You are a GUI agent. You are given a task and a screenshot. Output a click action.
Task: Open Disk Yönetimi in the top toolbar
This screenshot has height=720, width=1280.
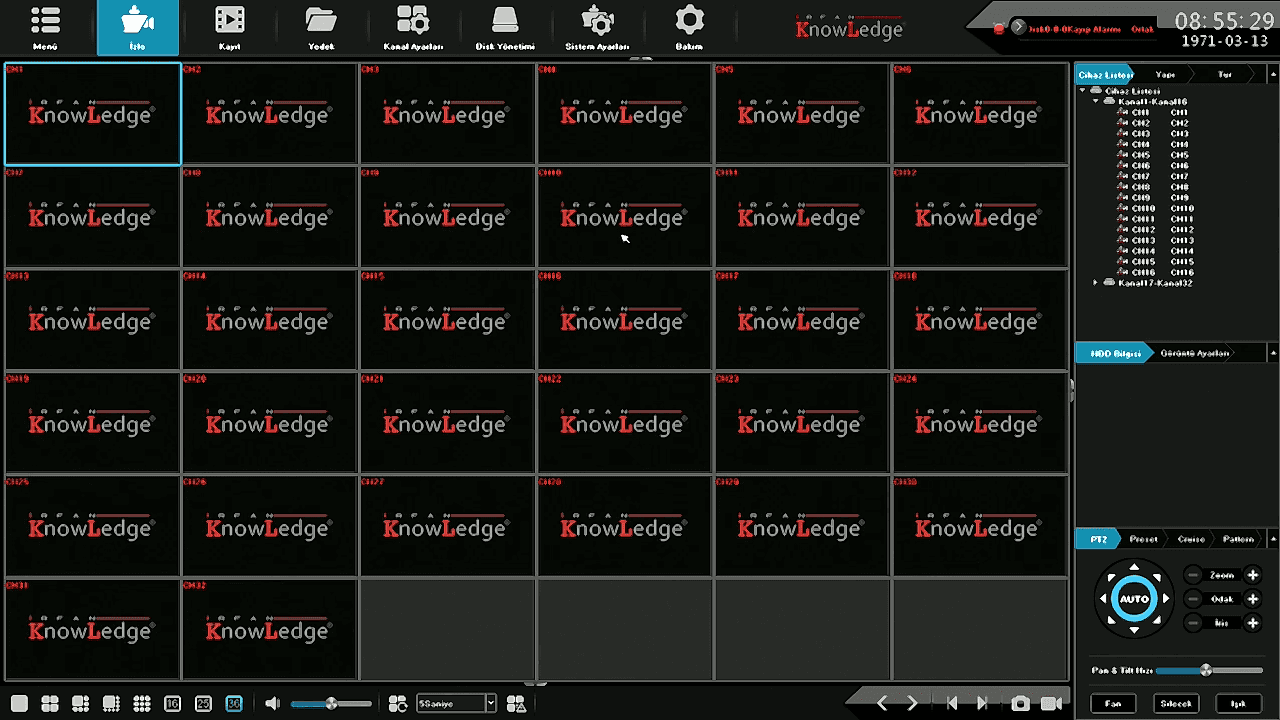point(505,27)
